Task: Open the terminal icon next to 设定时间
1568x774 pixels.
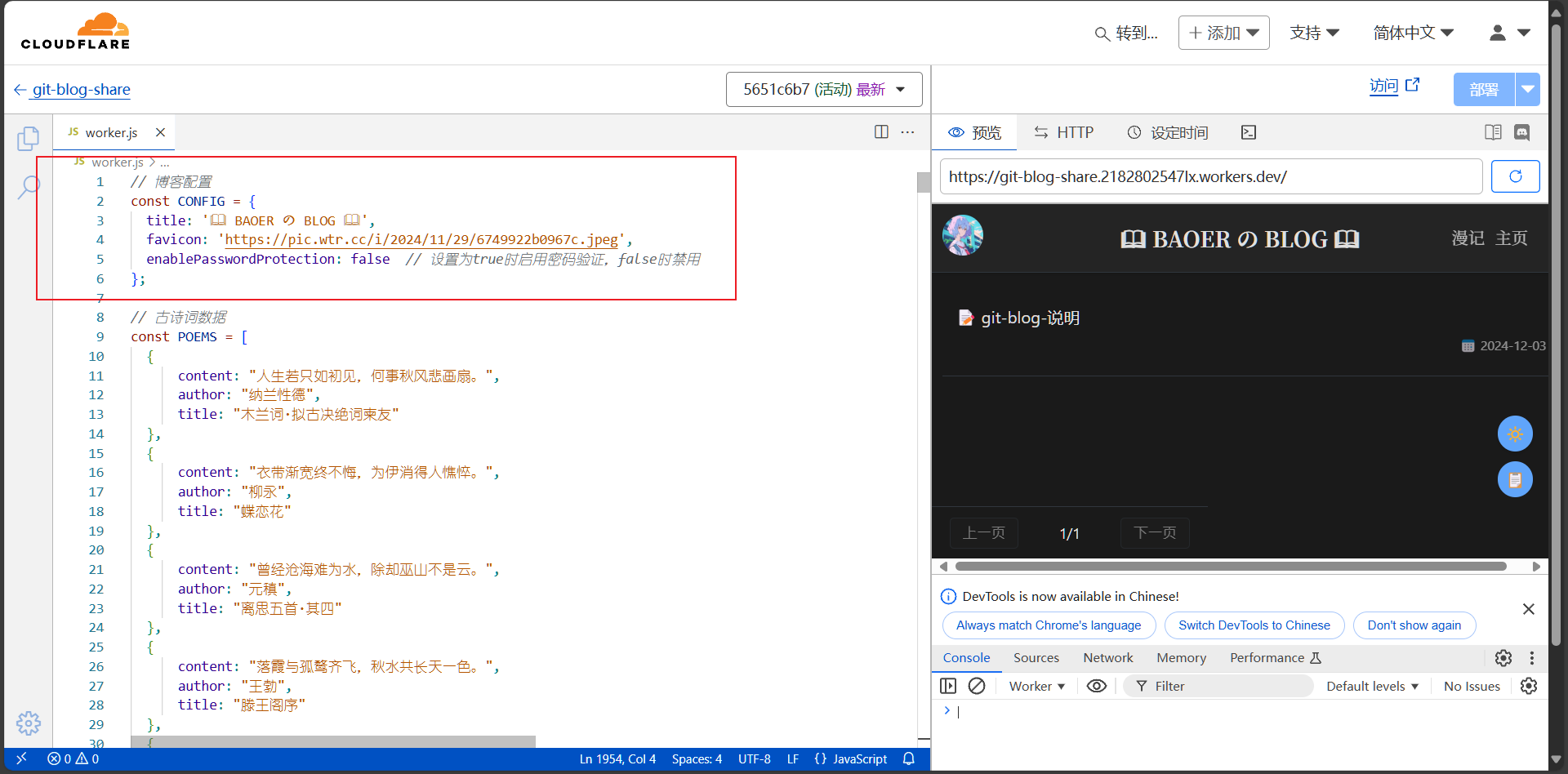Action: (x=1248, y=132)
